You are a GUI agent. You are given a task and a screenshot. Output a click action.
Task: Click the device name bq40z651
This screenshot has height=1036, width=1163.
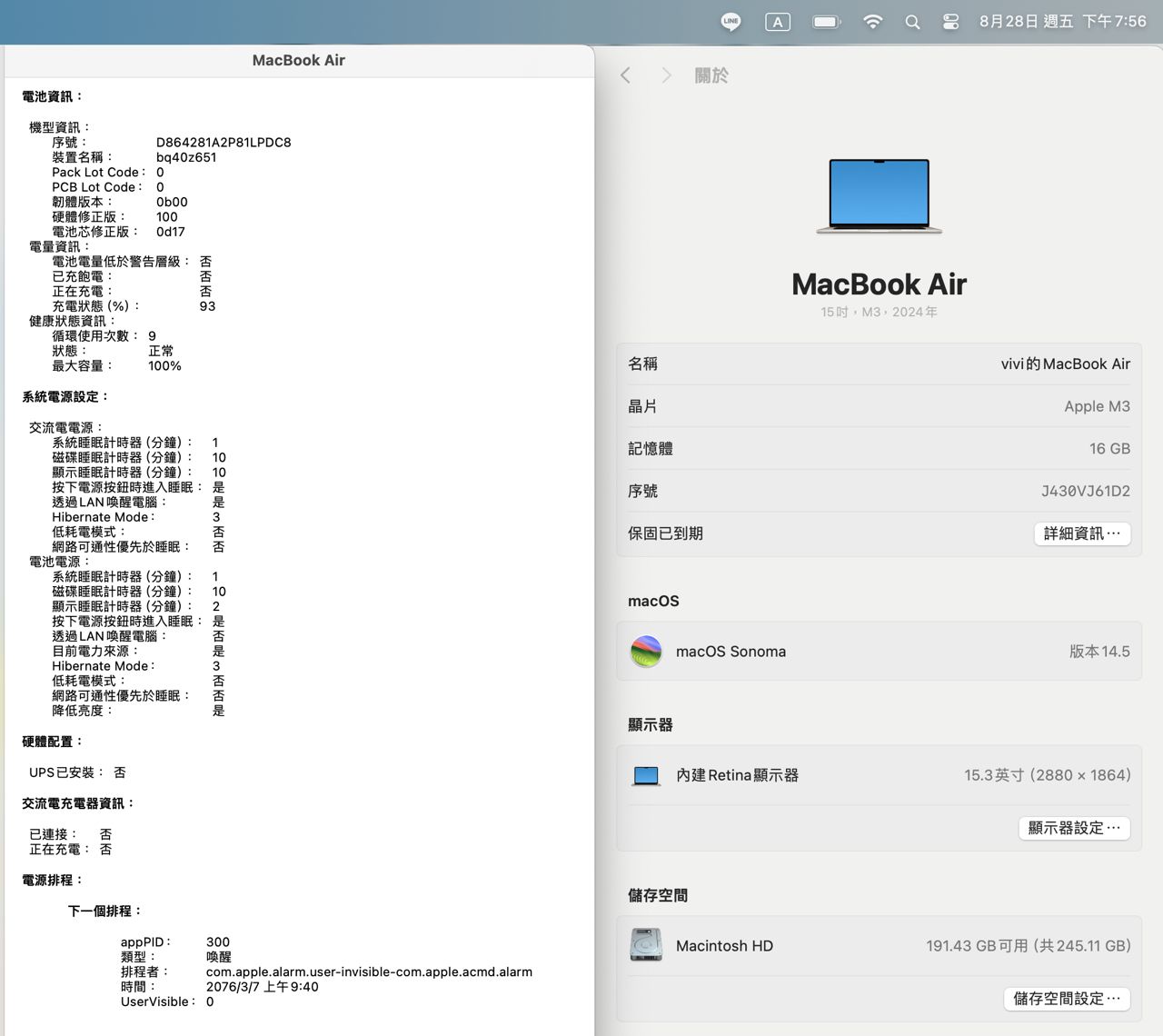pos(186,157)
